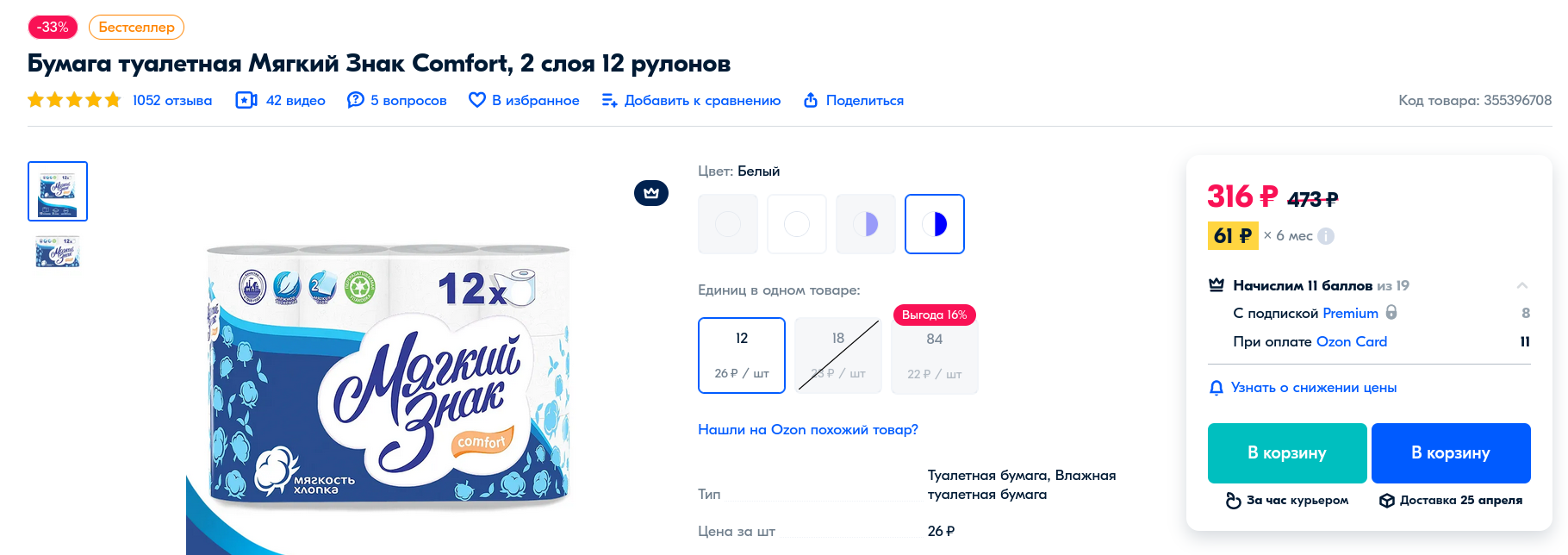This screenshot has height=555, width=1568.
Task: Click the Поделиться share icon
Action: [x=811, y=100]
